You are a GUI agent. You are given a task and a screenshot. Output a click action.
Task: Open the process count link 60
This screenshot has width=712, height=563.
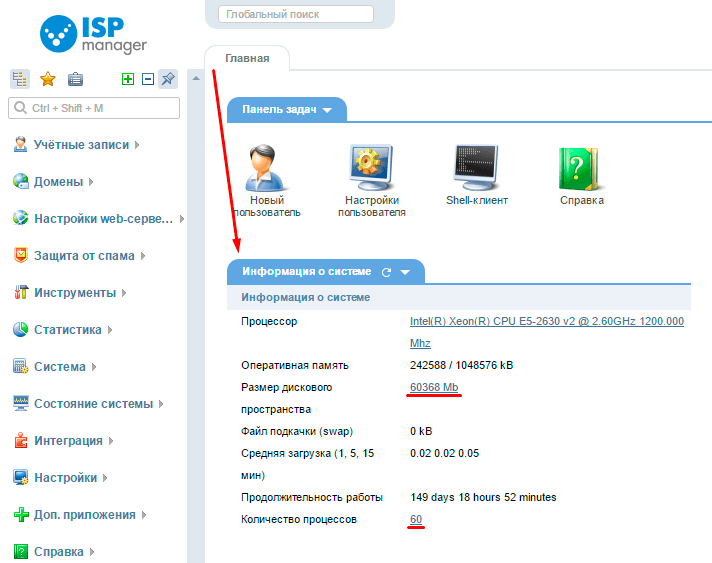(416, 519)
